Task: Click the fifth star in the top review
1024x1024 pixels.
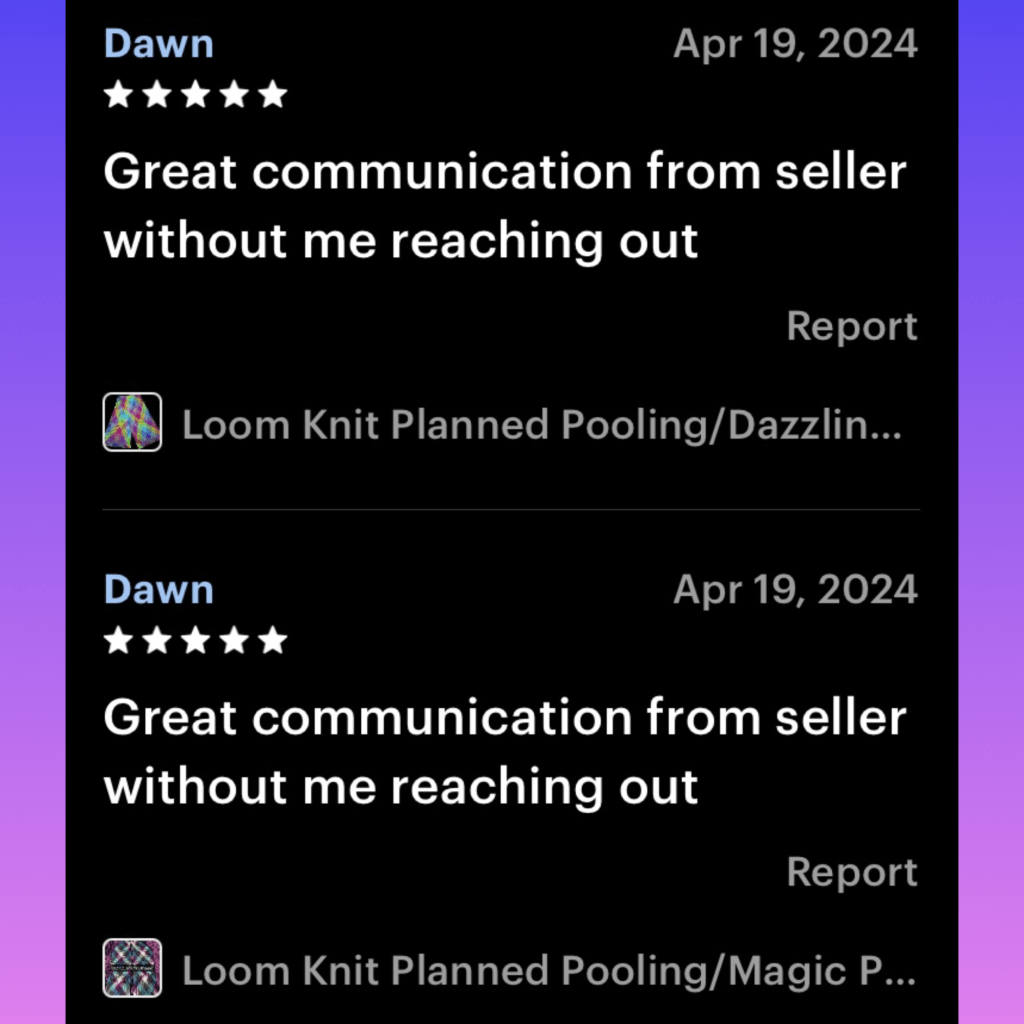Action: [272, 95]
